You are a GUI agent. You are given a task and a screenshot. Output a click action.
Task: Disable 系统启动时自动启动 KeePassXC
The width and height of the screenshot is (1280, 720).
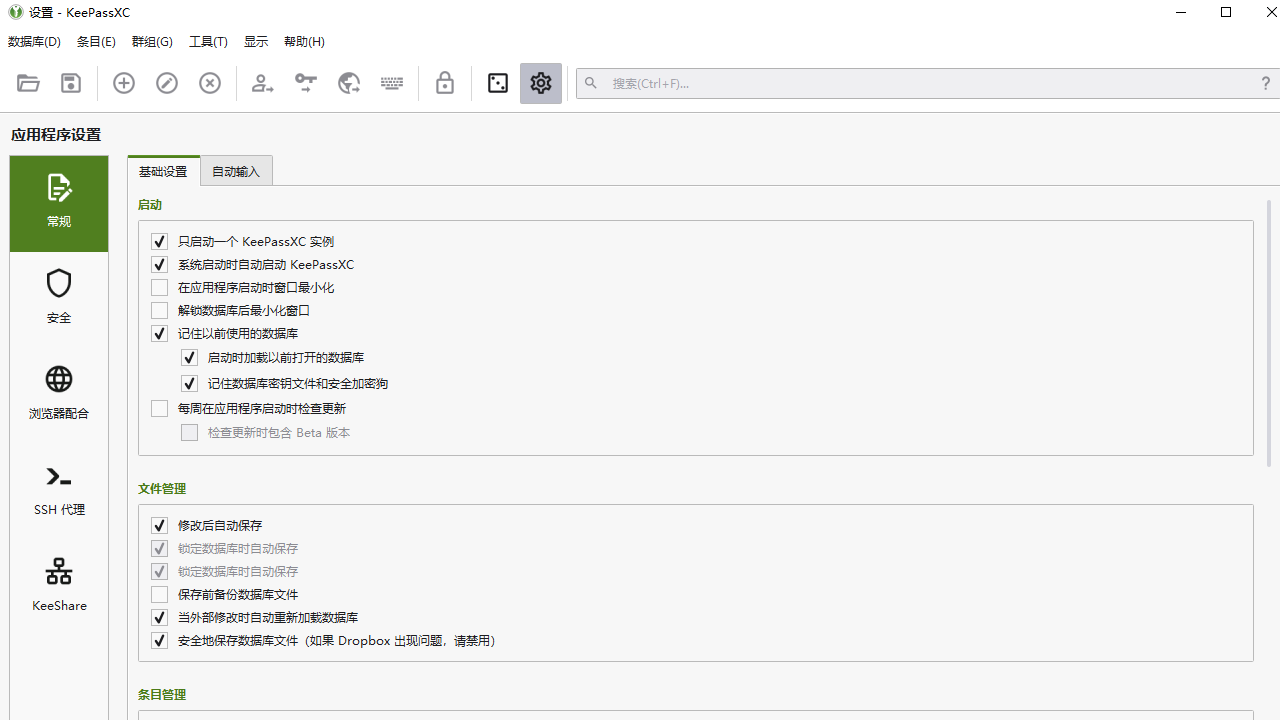159,264
